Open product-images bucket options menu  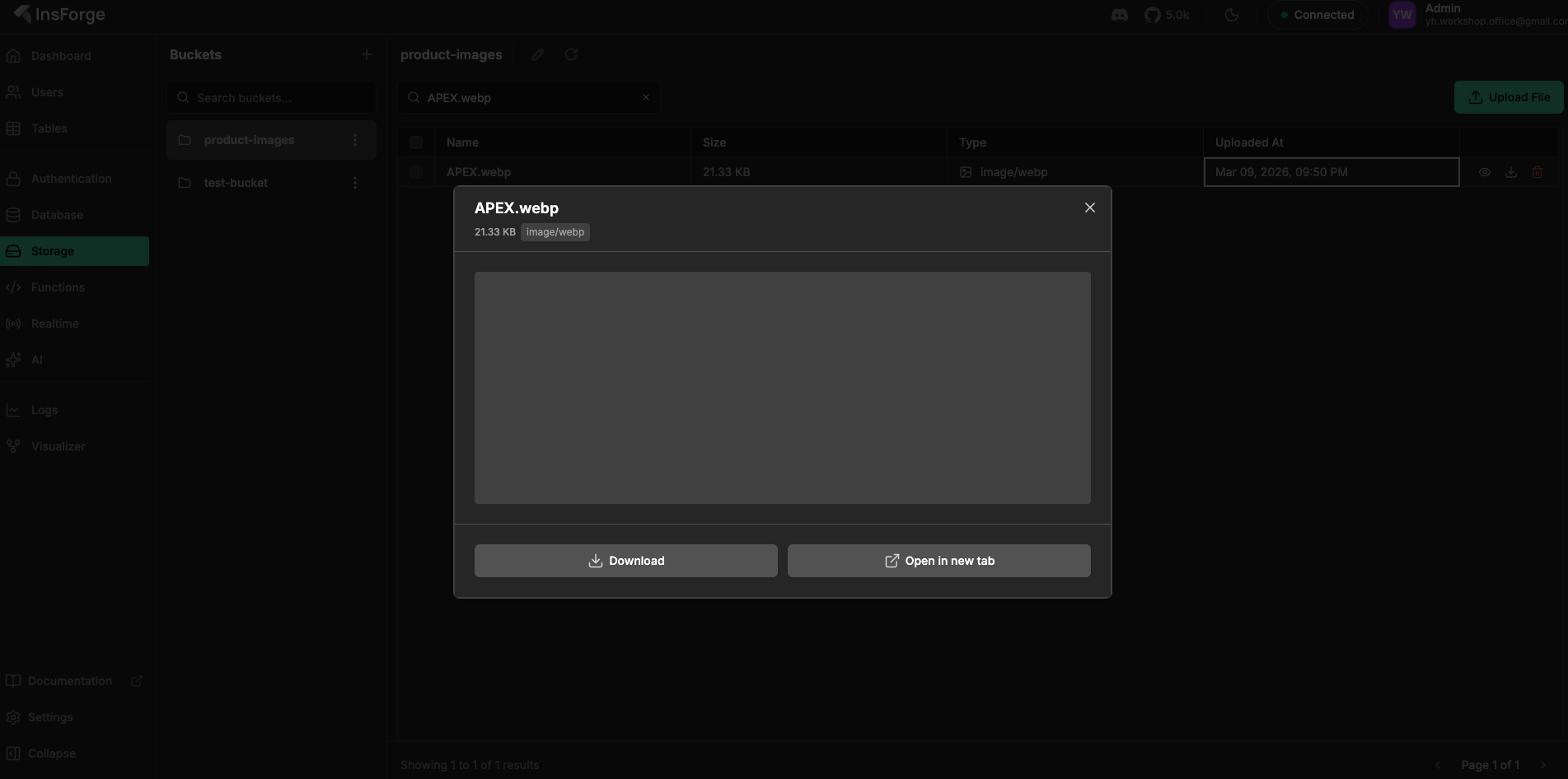(355, 140)
